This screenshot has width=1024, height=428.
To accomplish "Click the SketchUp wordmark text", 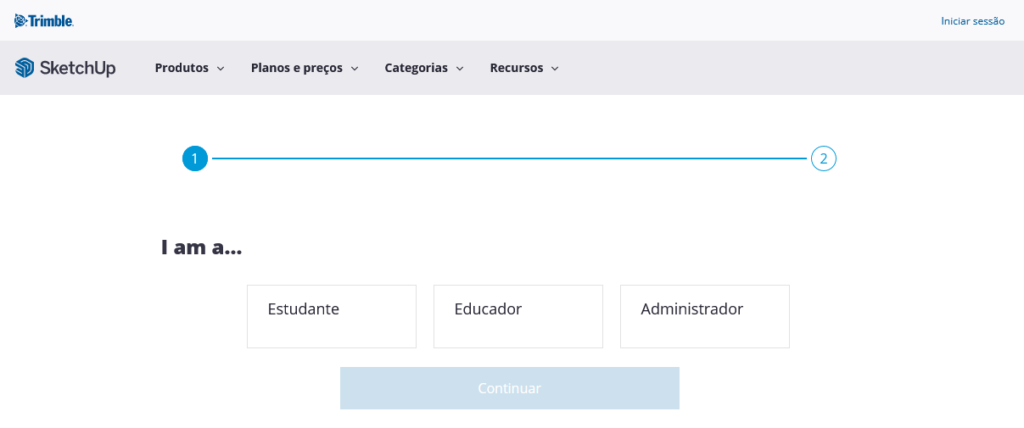I will pyautogui.click(x=77, y=68).
